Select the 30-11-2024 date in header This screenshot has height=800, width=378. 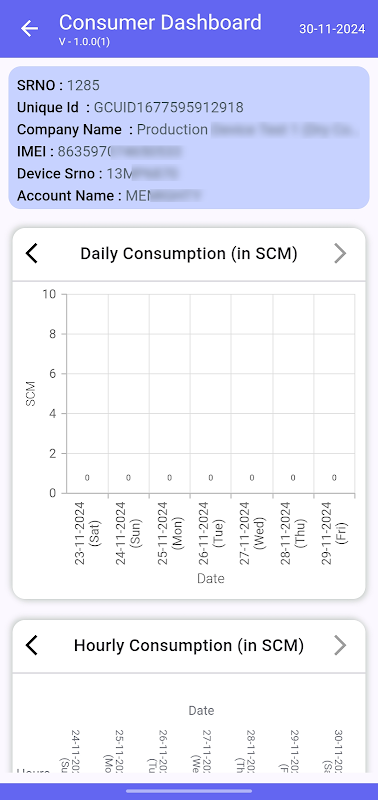(332, 29)
